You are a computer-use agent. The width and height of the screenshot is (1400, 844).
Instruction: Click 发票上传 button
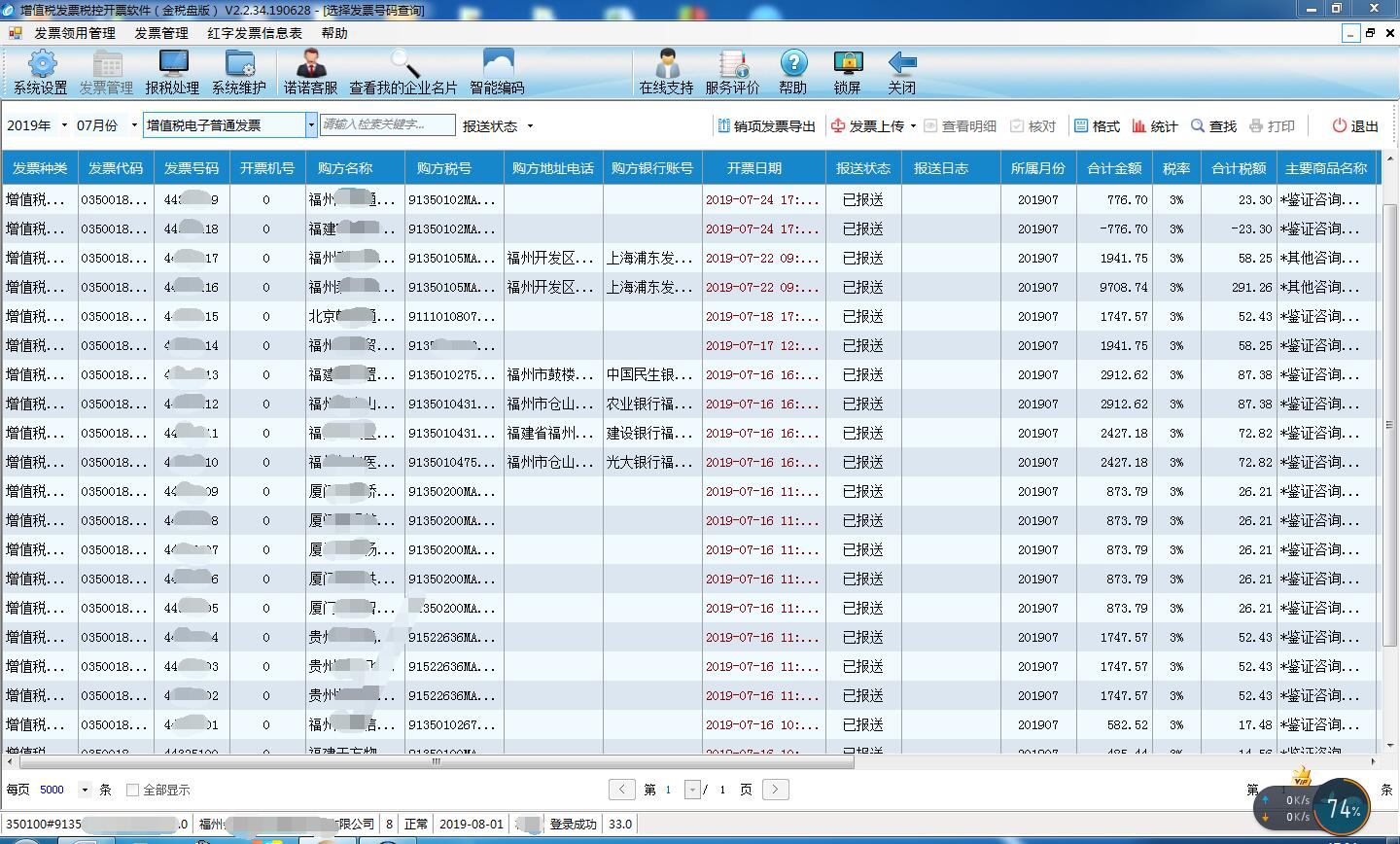(867, 126)
